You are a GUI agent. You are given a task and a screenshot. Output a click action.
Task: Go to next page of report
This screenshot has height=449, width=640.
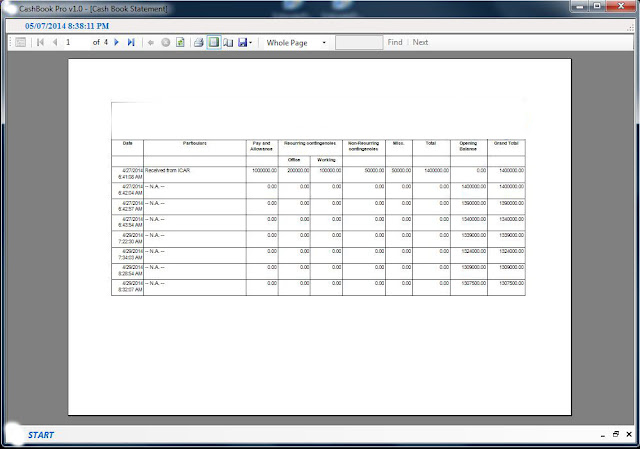pos(116,42)
